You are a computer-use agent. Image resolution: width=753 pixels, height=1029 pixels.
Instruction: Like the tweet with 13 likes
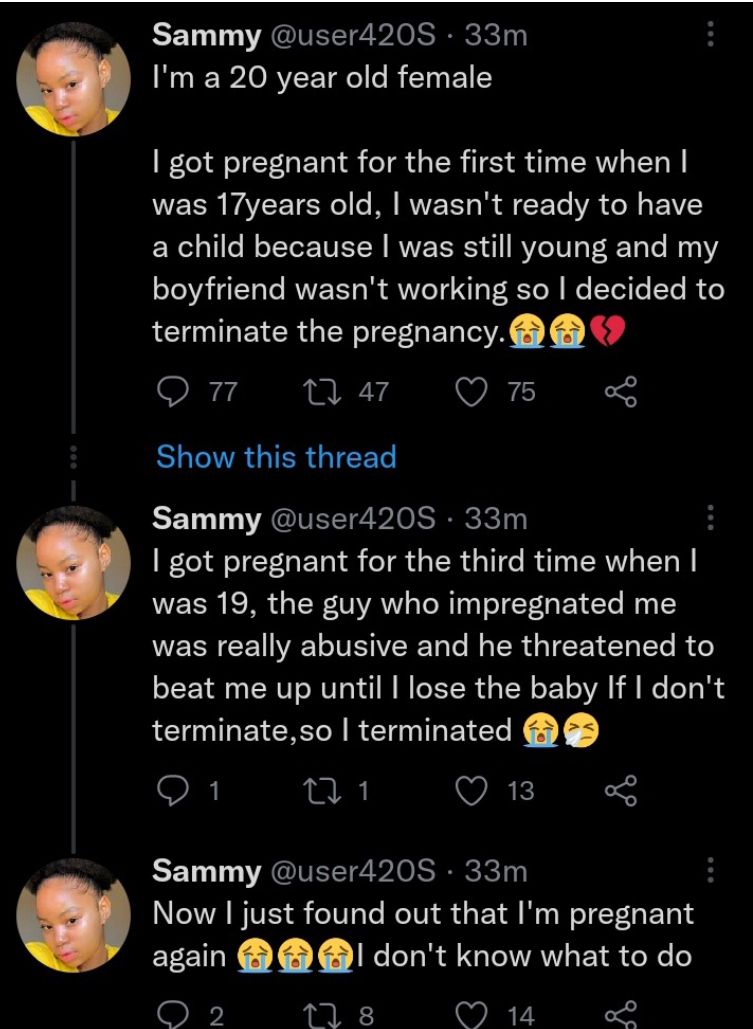472,791
